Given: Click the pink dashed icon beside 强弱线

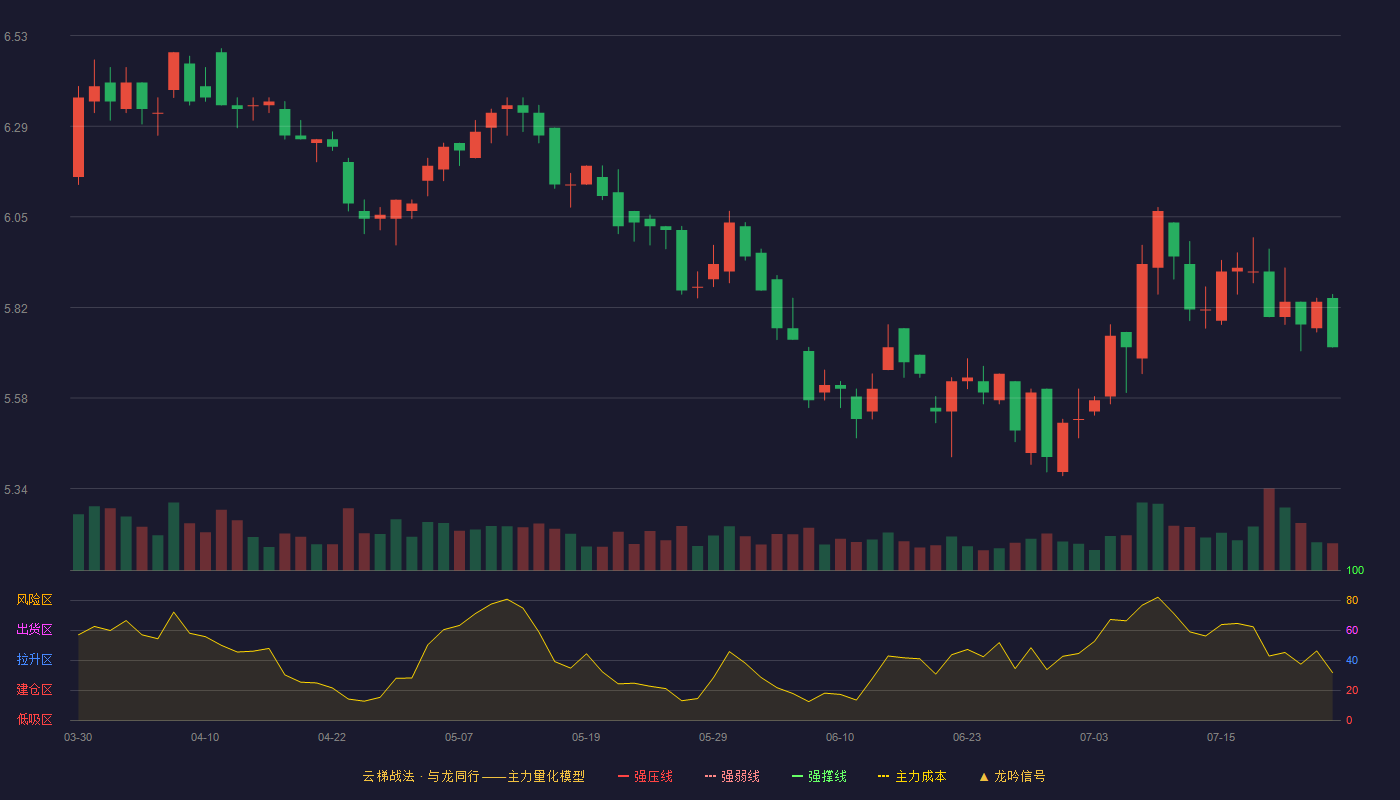Looking at the screenshot, I should point(710,776).
